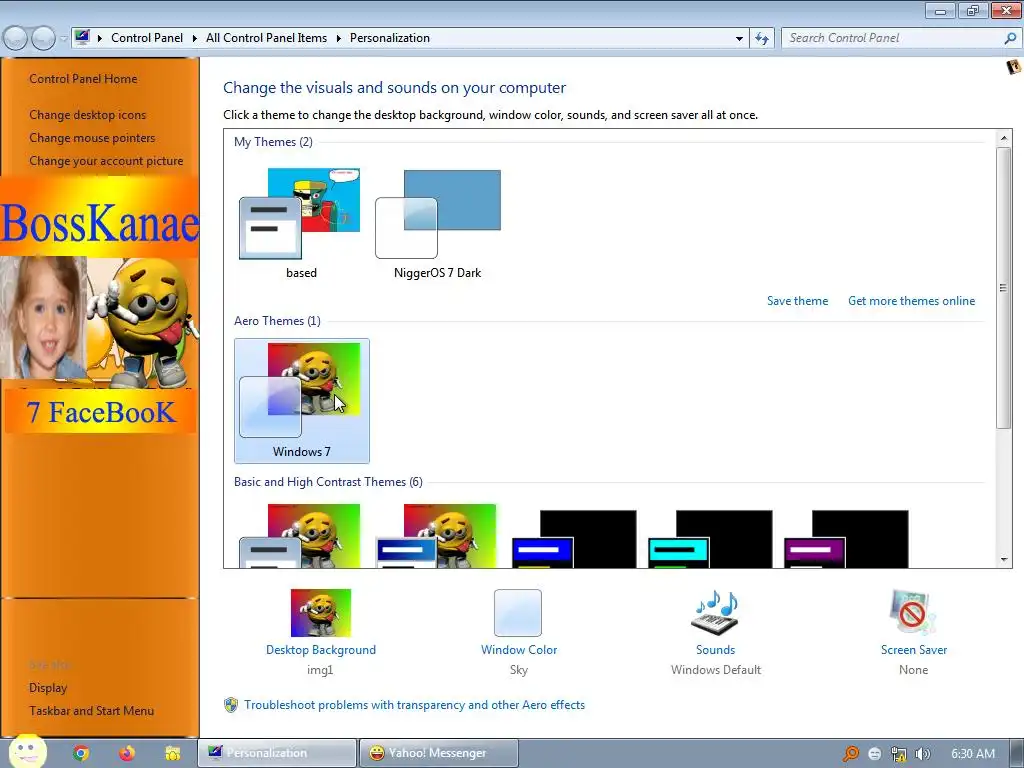Screen dimensions: 1024x768
Task: Click 'Basic and High Contrast Themes (6)' header
Action: pyautogui.click(x=328, y=482)
